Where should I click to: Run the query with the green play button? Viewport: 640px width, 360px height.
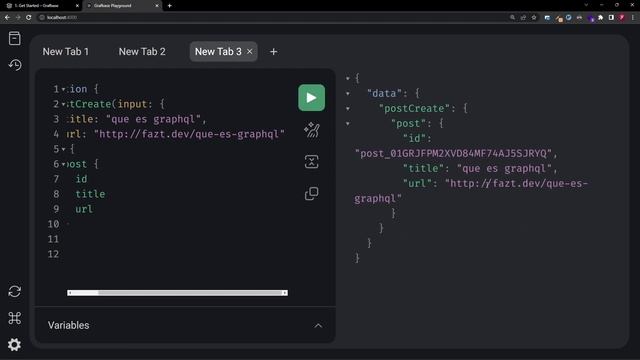(x=311, y=98)
